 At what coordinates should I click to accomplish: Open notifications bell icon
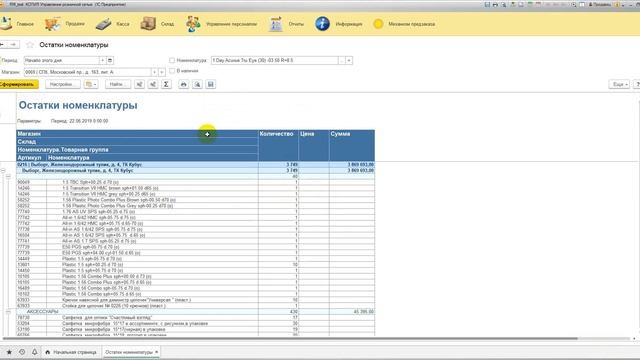click(x=35, y=352)
